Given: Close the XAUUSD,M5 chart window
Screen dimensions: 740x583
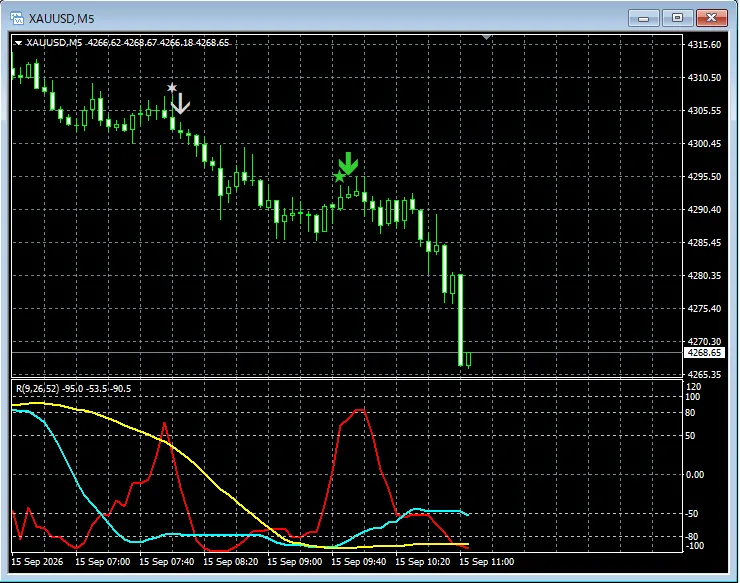Looking at the screenshot, I should 711,18.
